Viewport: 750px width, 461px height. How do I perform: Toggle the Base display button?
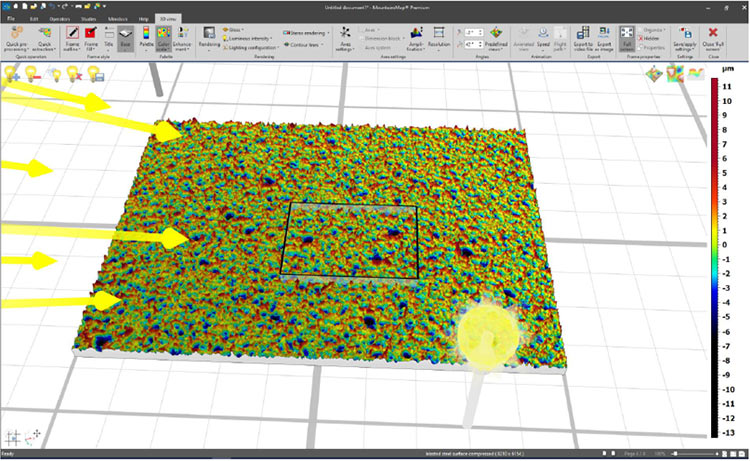point(126,38)
